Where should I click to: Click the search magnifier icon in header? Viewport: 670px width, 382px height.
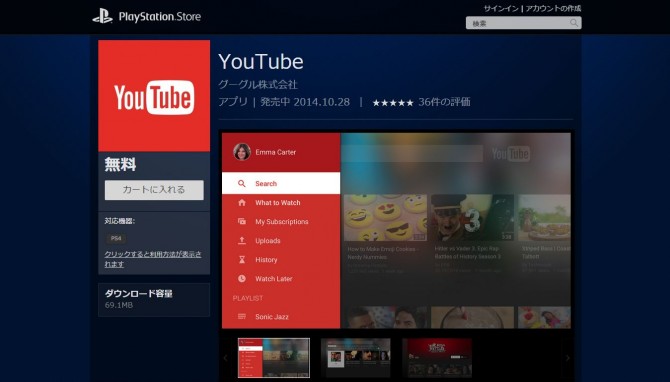(x=574, y=23)
